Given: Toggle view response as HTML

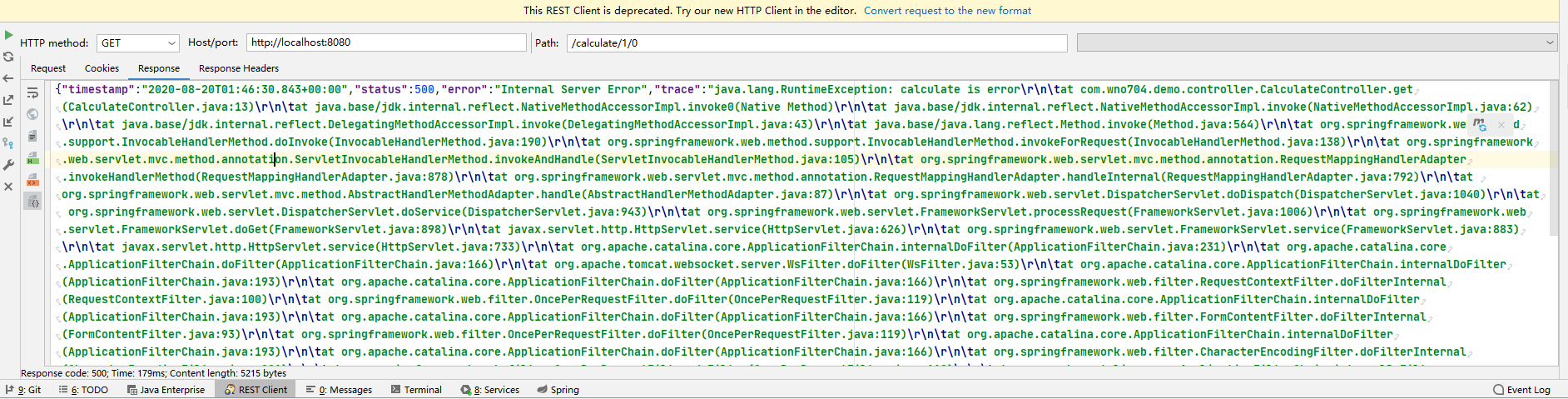Looking at the screenshot, I should (32, 157).
